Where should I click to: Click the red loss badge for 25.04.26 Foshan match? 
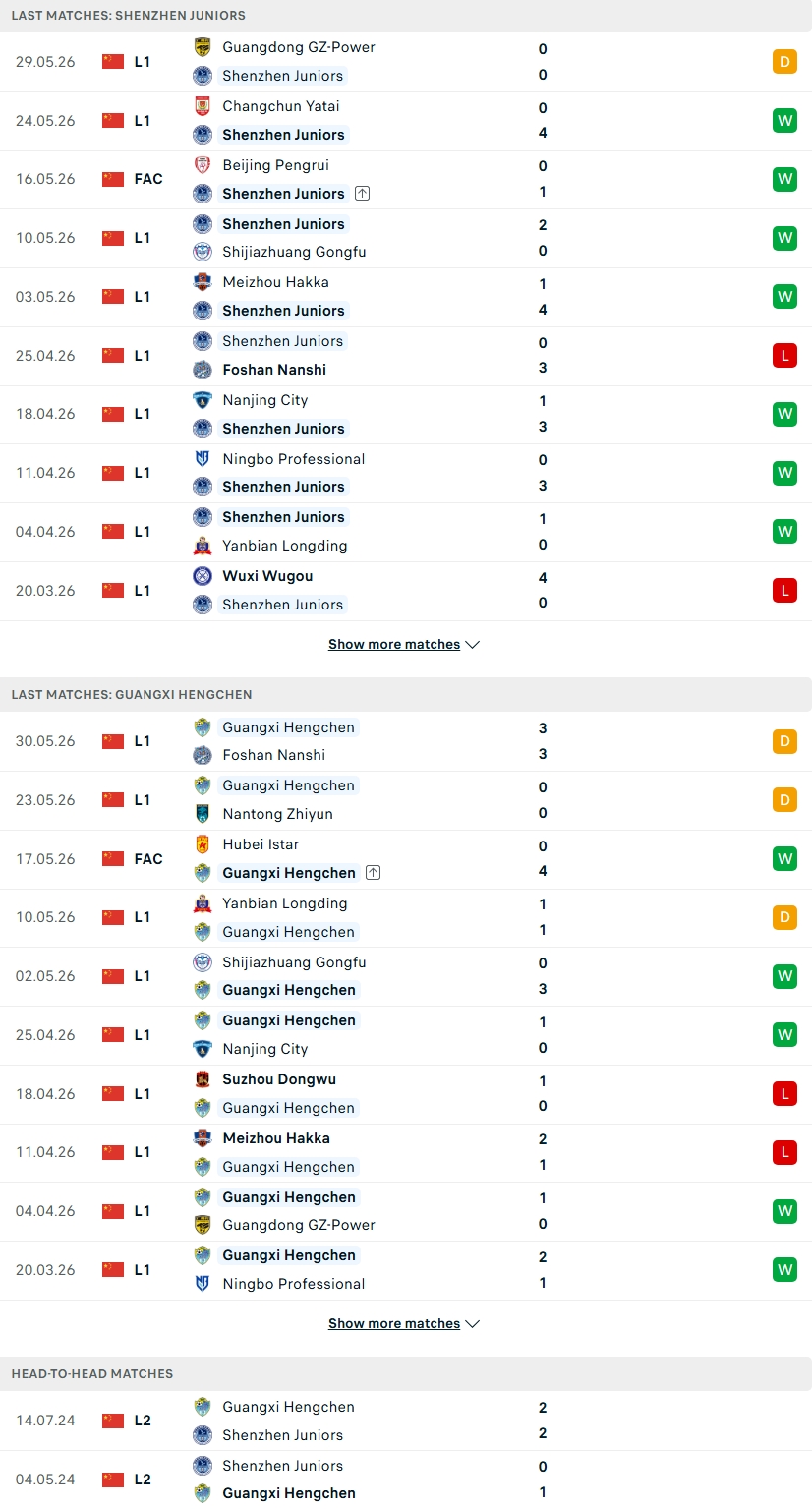coord(784,356)
